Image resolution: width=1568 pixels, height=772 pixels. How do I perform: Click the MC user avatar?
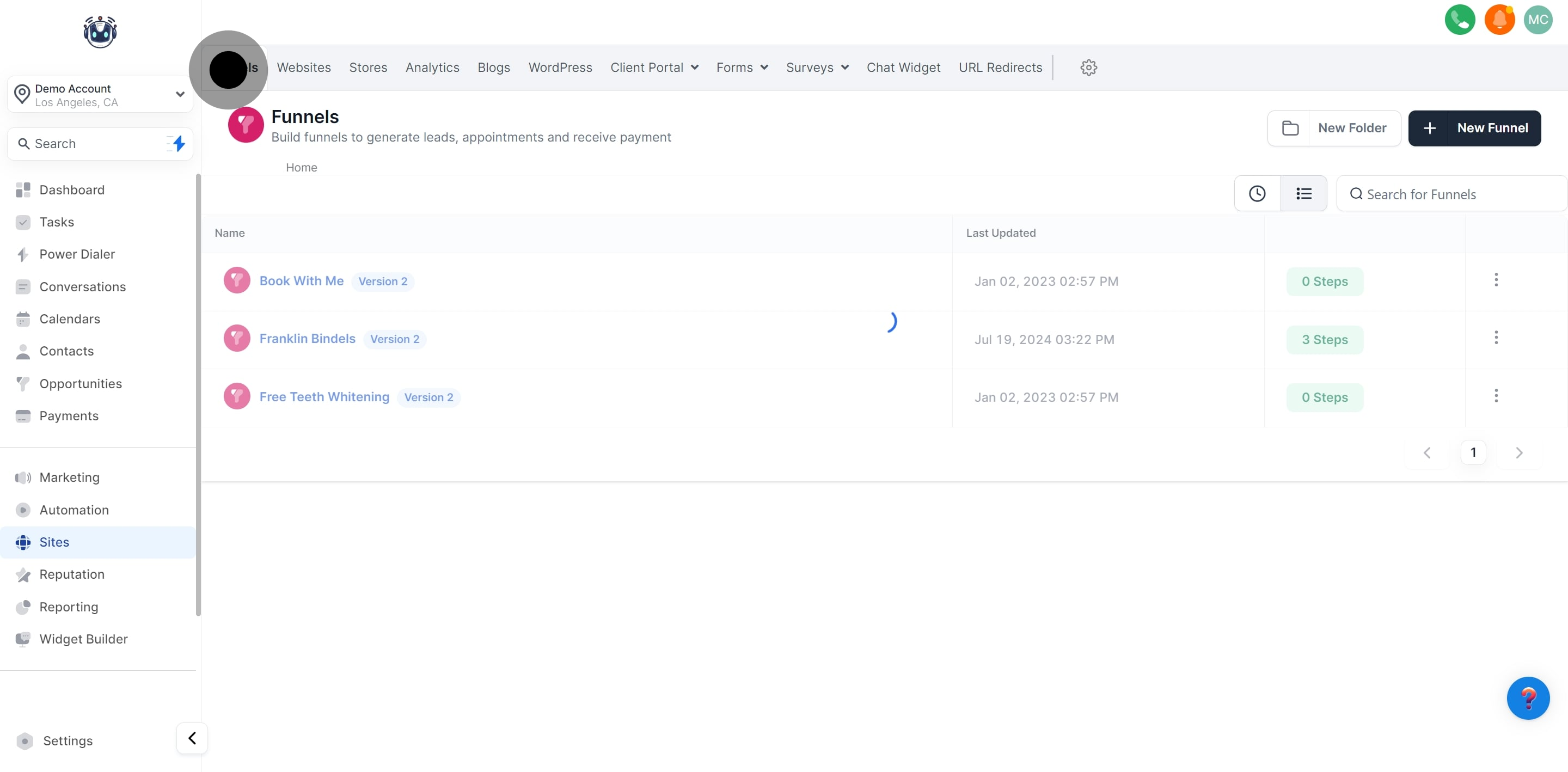1538,20
